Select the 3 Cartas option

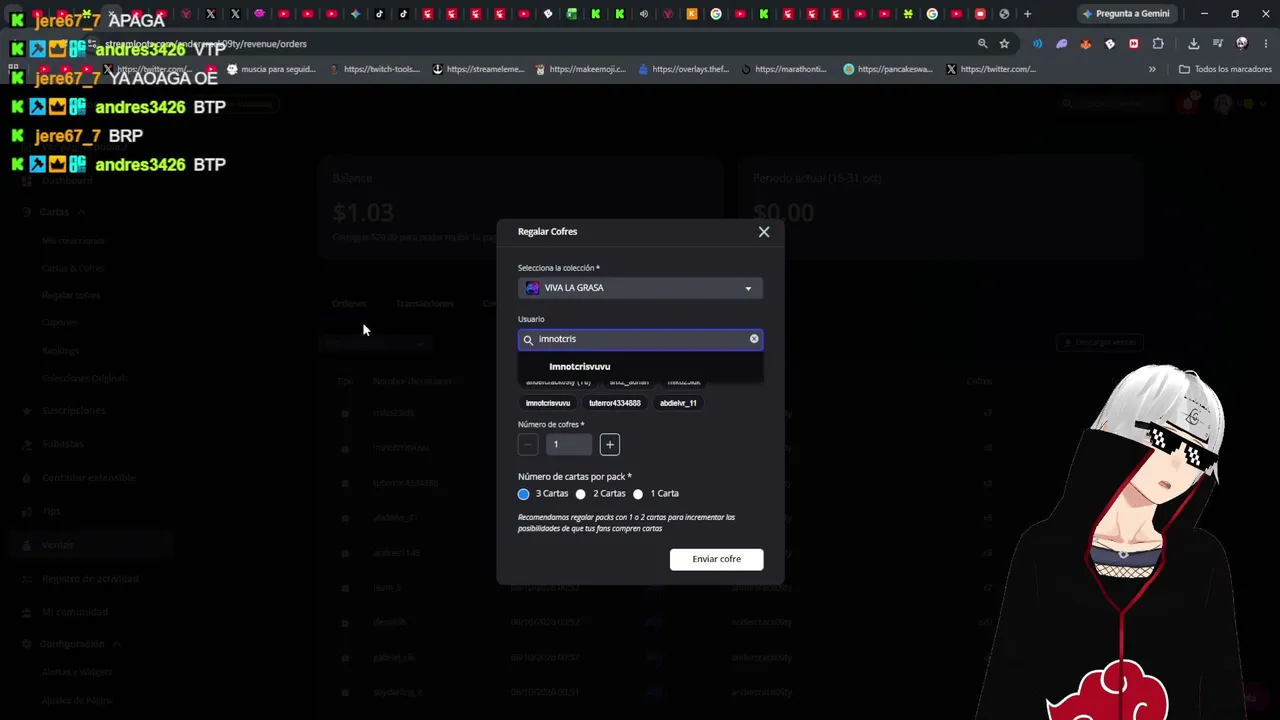(x=523, y=494)
